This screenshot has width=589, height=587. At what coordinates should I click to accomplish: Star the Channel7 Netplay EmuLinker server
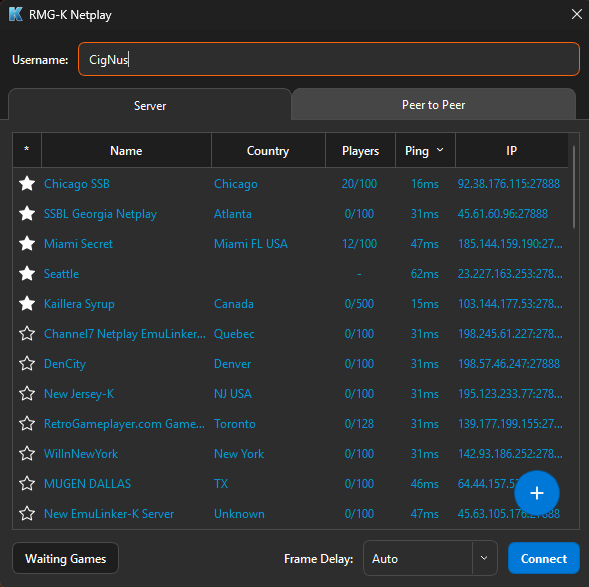pyautogui.click(x=27, y=333)
